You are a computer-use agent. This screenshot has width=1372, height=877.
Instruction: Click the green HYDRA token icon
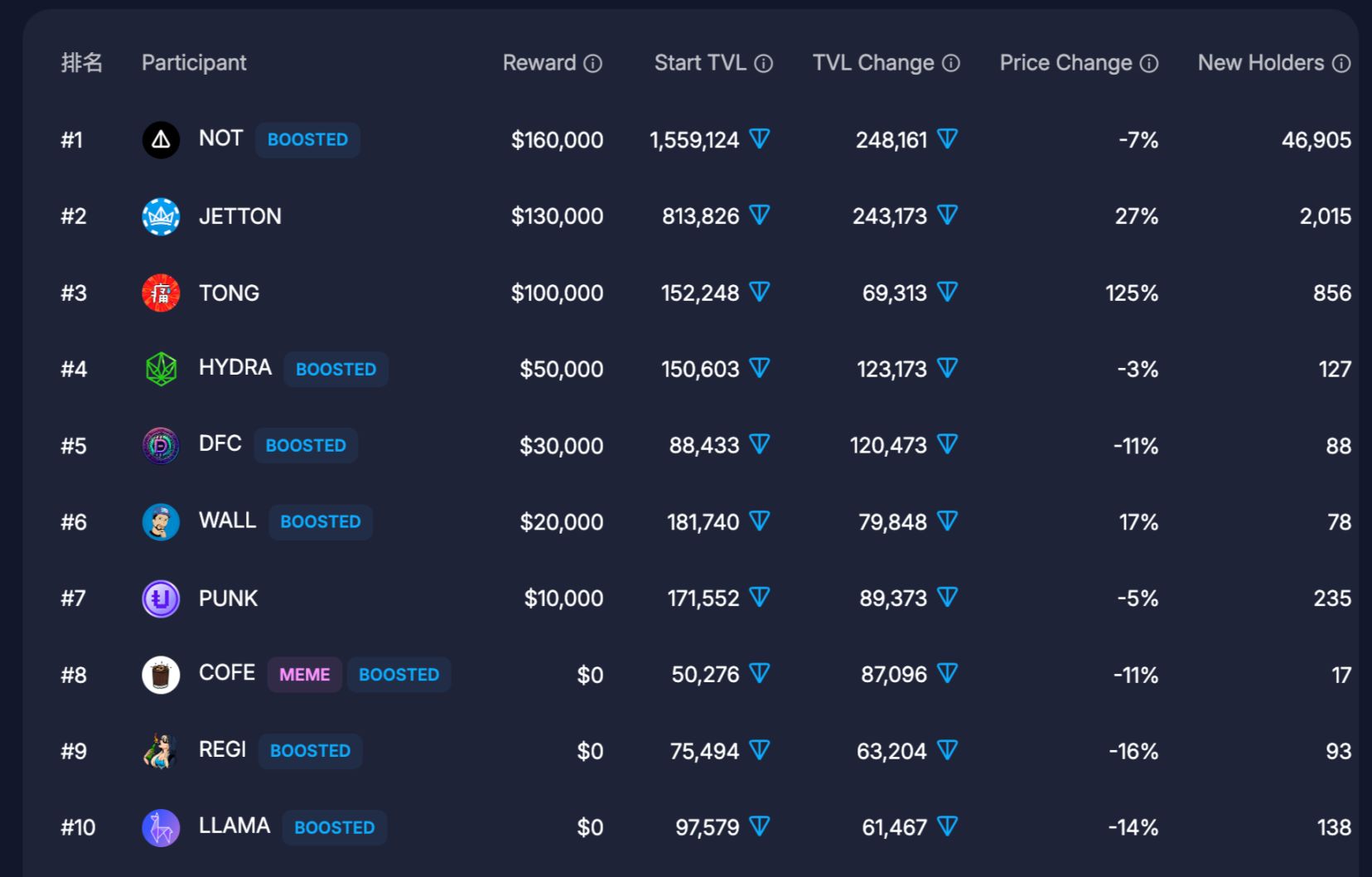click(x=161, y=370)
